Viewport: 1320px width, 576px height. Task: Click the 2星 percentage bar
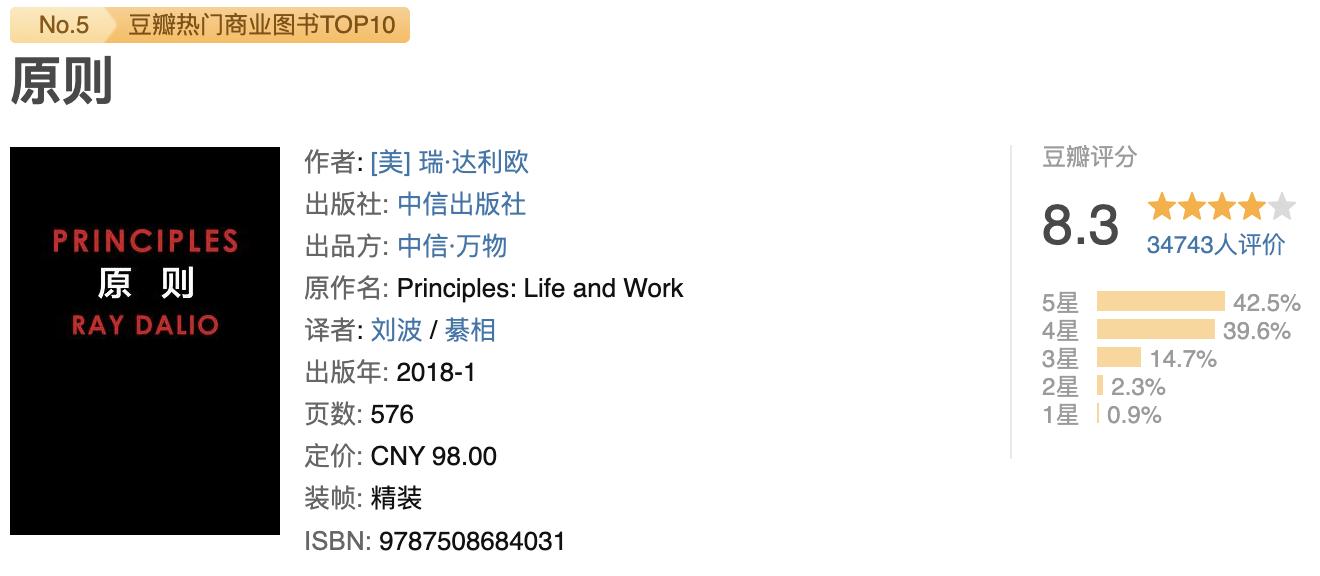[x=1100, y=383]
